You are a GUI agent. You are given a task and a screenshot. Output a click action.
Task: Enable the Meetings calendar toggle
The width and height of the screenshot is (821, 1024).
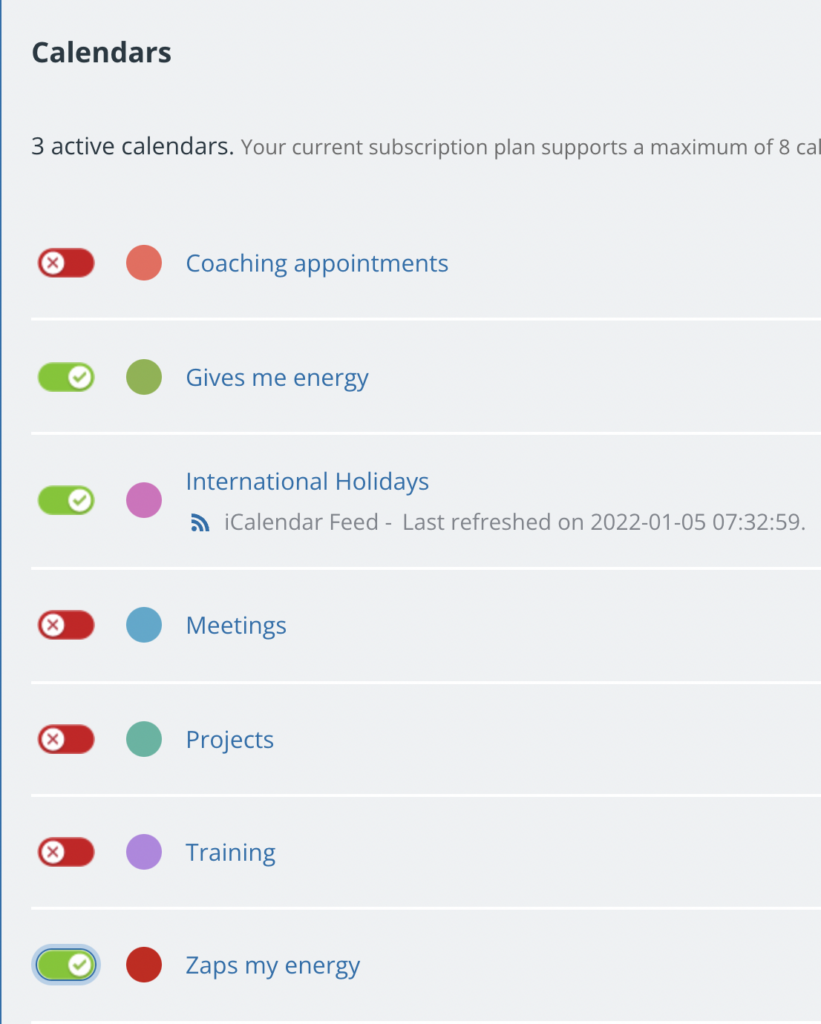pos(65,624)
